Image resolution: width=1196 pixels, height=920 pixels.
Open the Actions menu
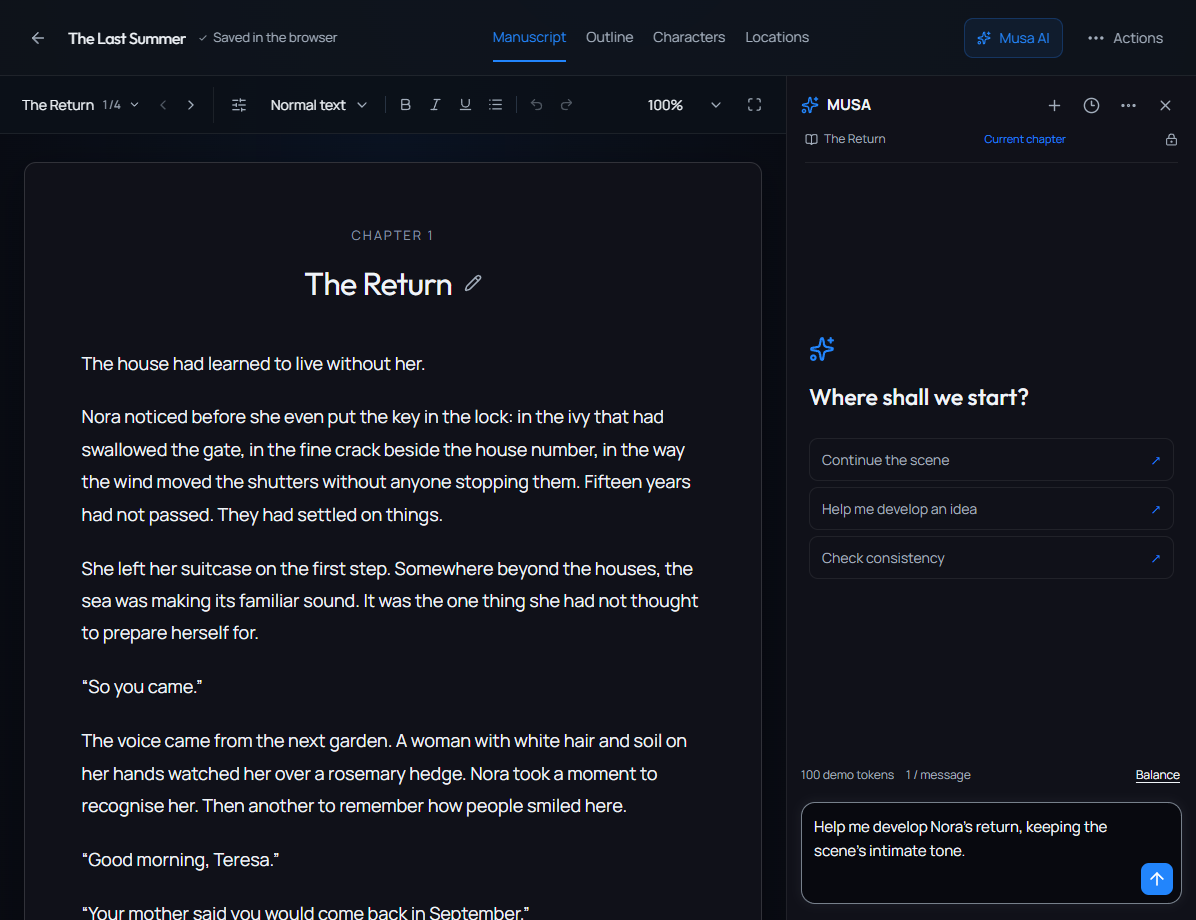click(x=1125, y=38)
